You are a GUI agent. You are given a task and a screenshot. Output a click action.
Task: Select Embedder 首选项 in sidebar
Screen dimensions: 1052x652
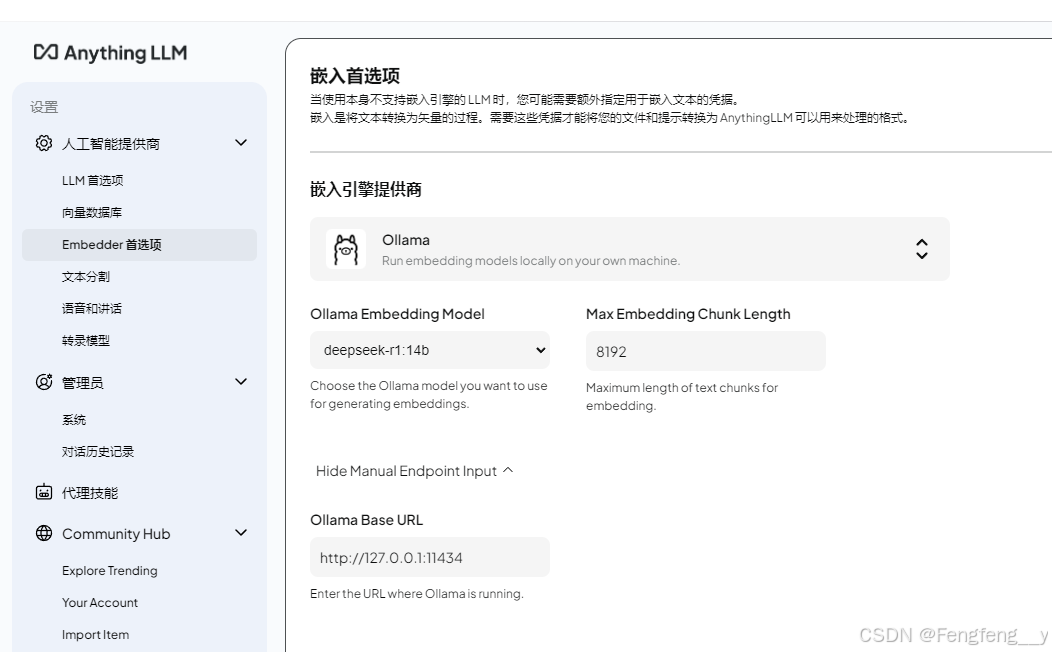click(x=140, y=245)
